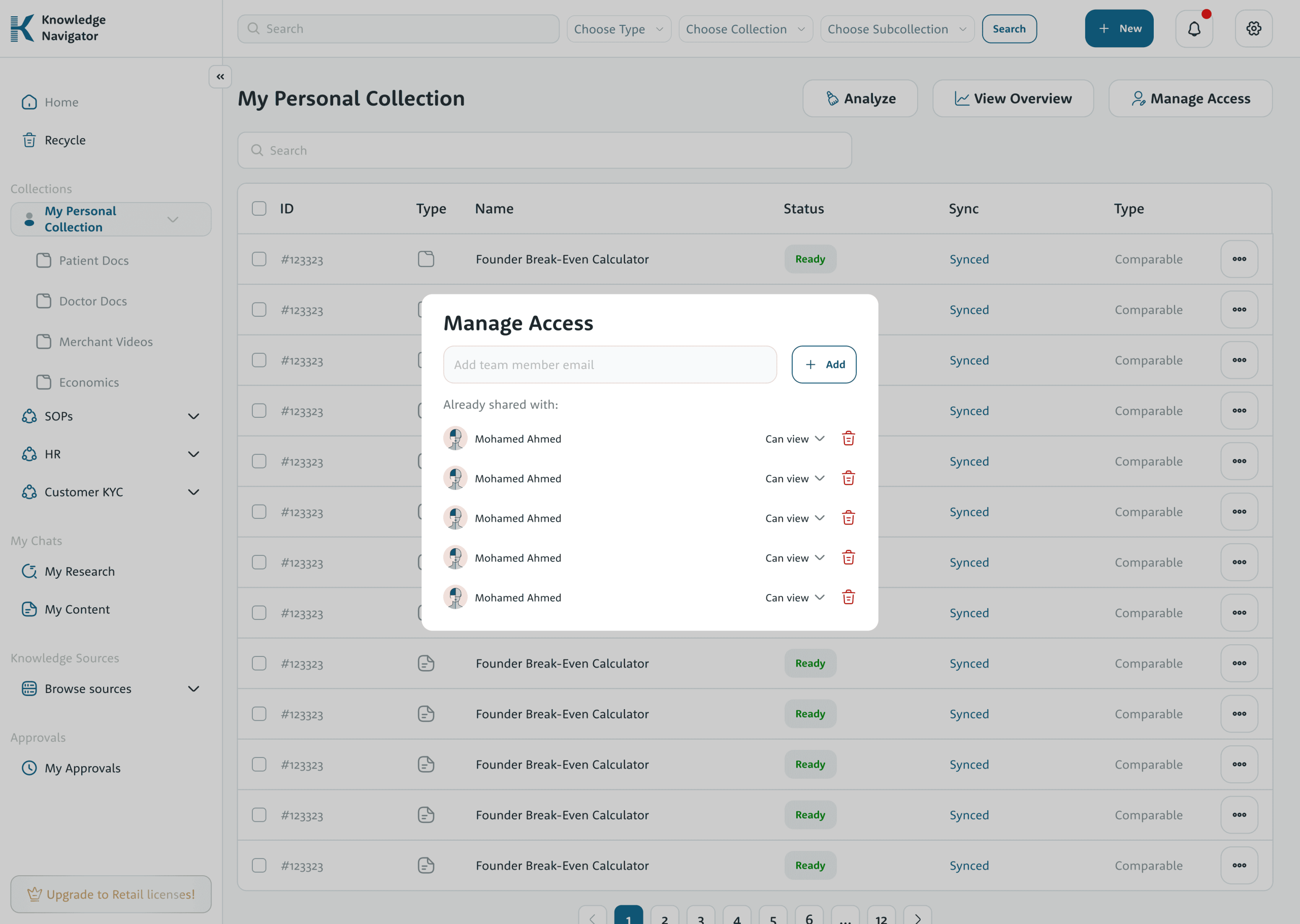Click the Analyze button icon
This screenshot has width=1300, height=924.
(x=832, y=98)
